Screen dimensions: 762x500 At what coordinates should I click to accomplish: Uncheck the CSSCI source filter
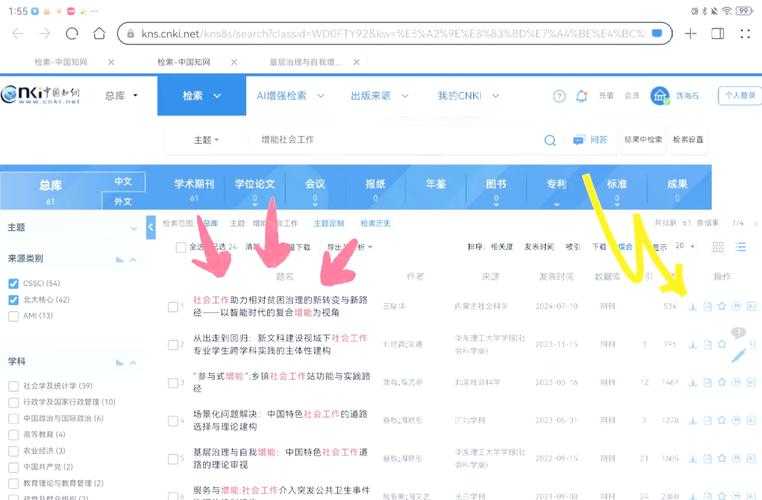(x=14, y=283)
